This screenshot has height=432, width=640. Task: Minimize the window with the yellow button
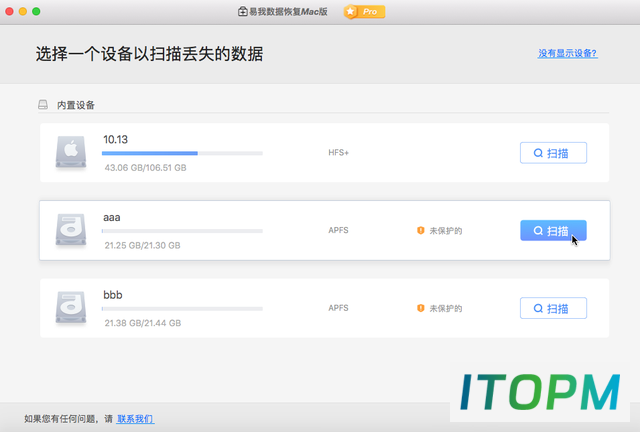[x=23, y=11]
